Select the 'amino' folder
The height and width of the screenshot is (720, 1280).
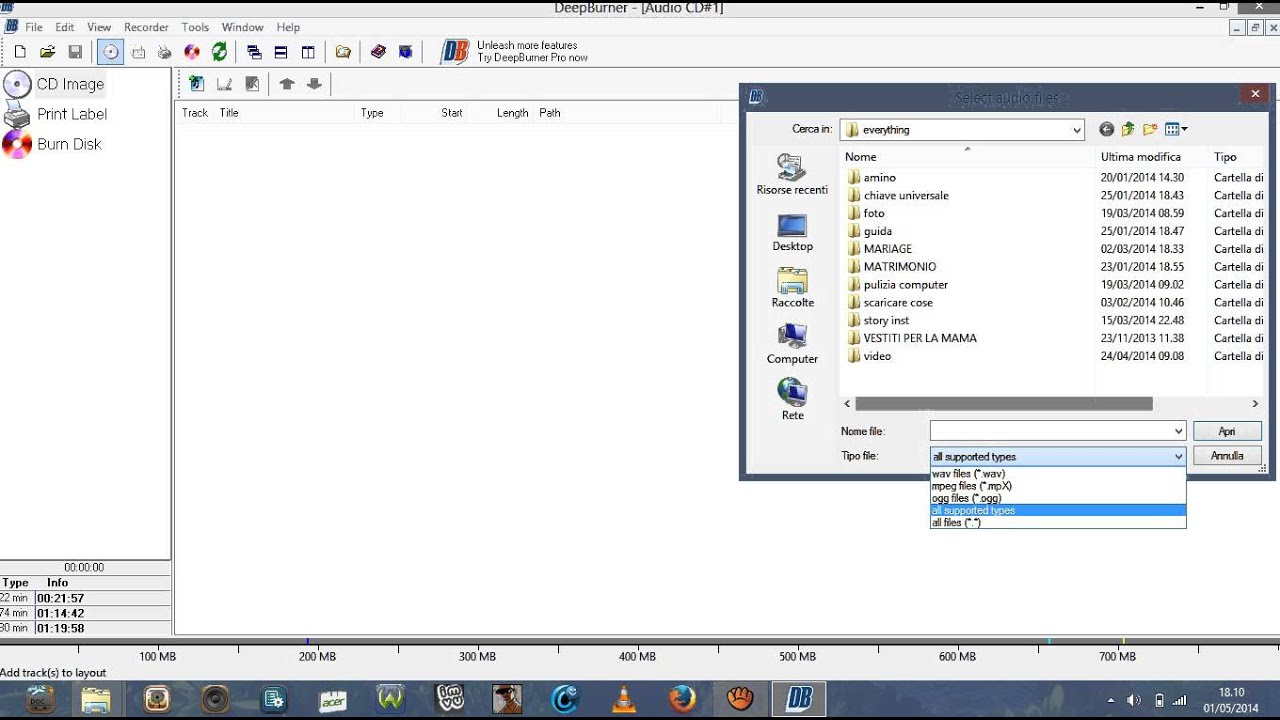(871, 177)
